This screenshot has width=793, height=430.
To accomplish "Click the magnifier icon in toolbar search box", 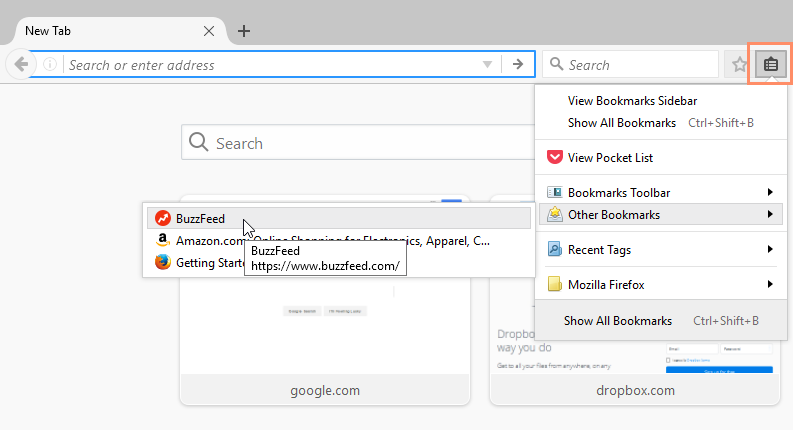I will 557,65.
